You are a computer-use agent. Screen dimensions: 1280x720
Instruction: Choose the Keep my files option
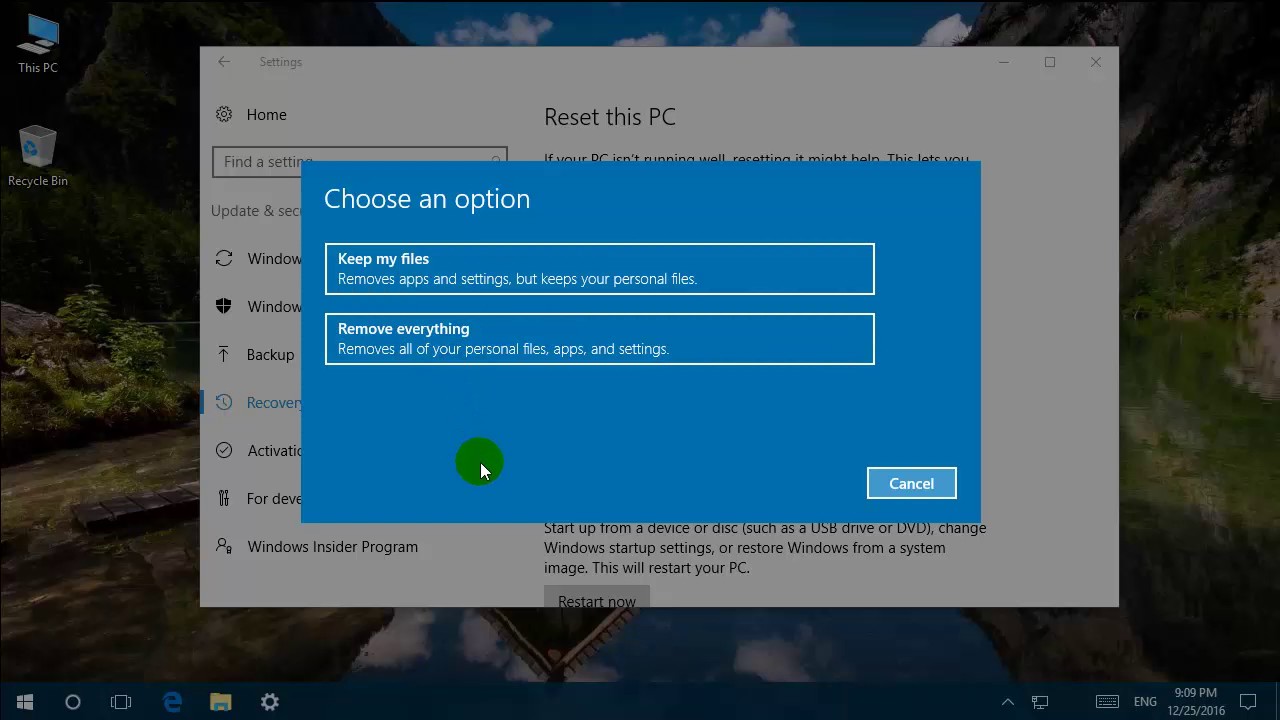(x=600, y=269)
